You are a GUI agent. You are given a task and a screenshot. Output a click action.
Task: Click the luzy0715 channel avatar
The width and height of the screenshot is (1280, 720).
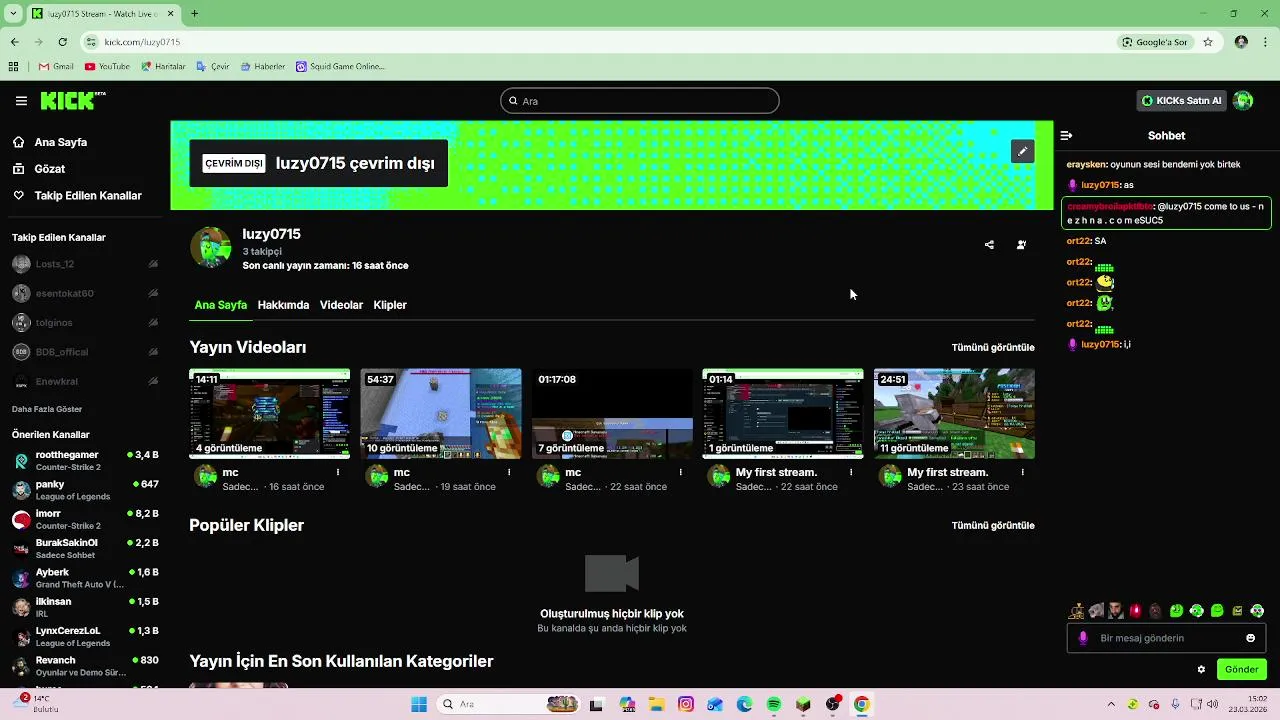click(210, 247)
